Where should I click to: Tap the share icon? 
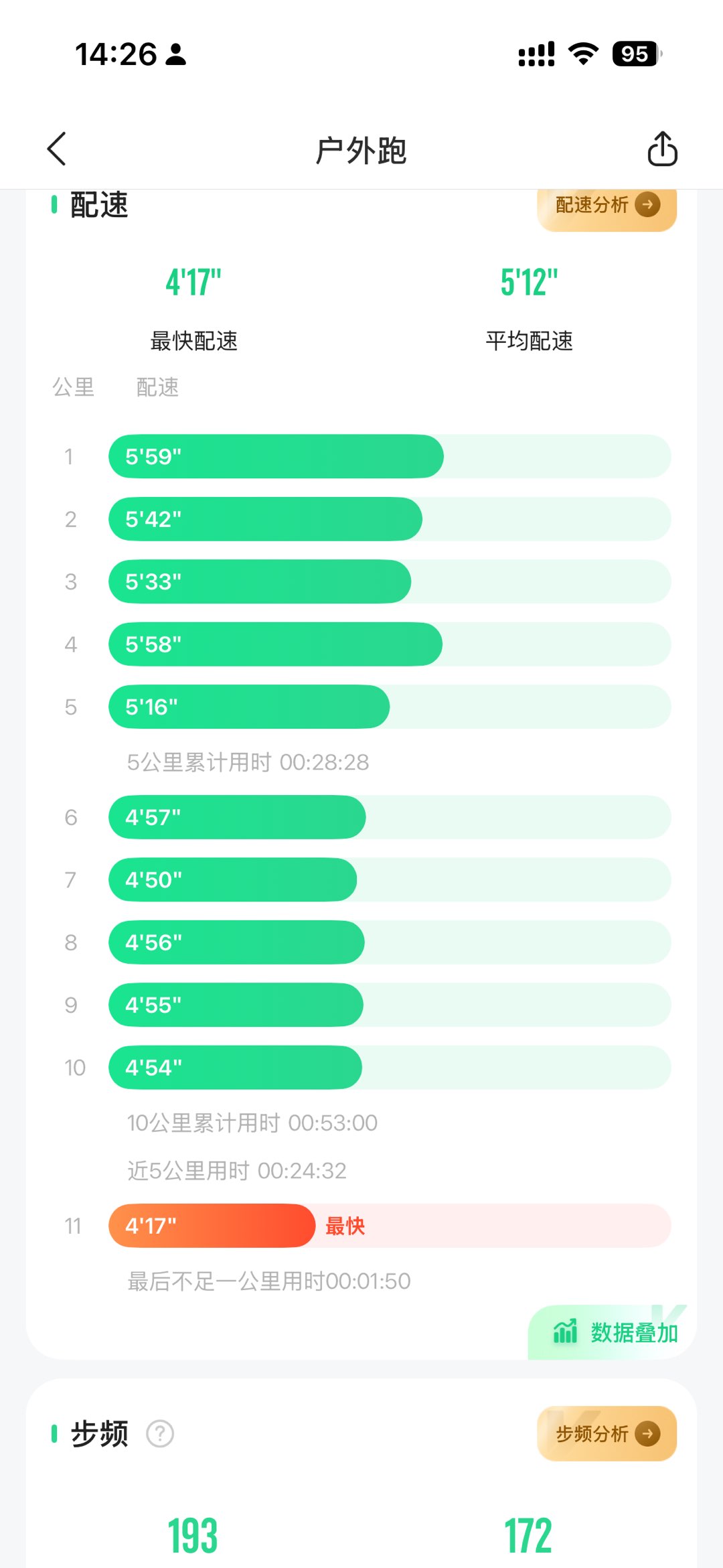(662, 149)
